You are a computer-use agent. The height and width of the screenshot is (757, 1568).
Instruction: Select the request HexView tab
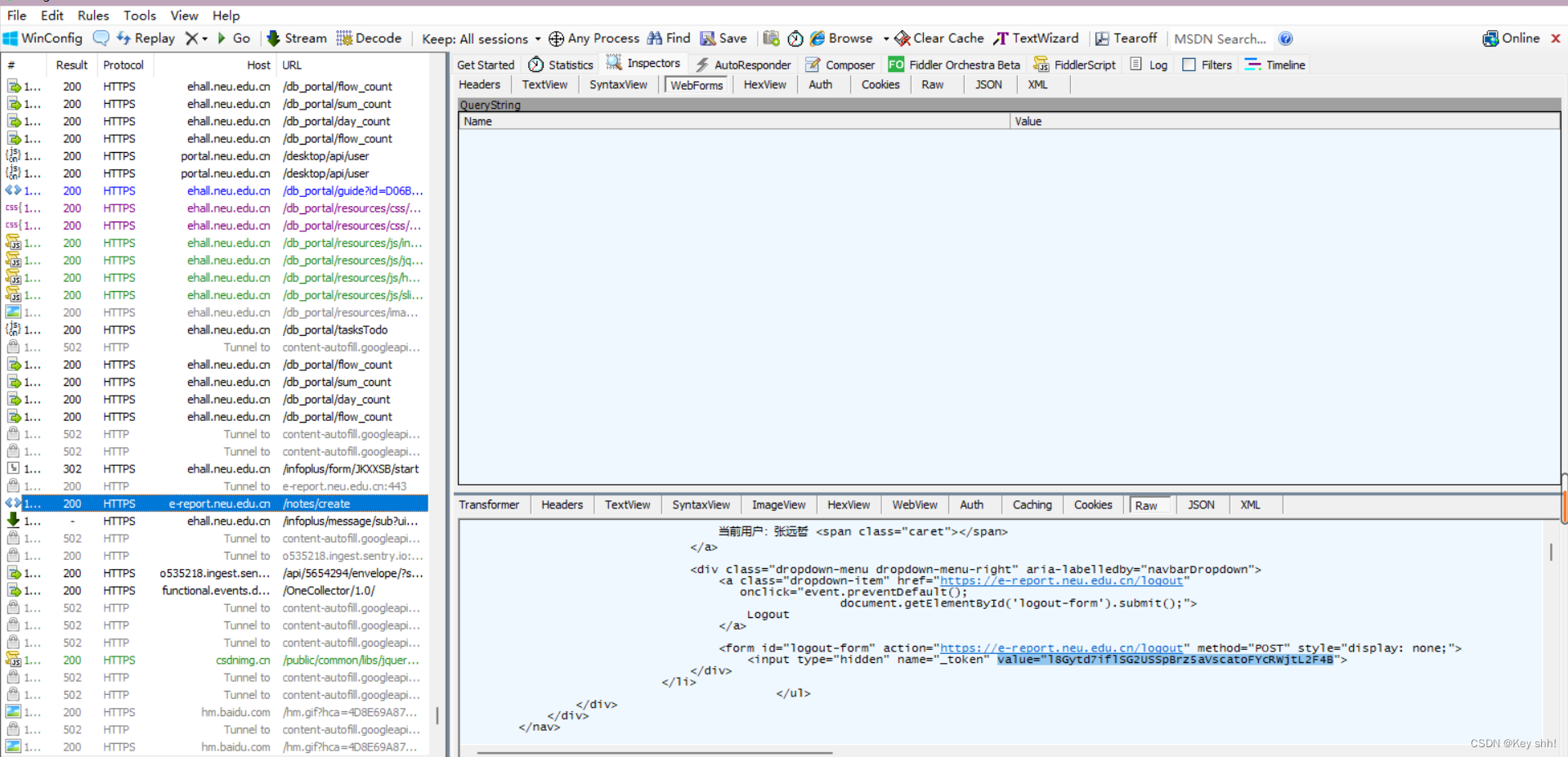pyautogui.click(x=764, y=84)
